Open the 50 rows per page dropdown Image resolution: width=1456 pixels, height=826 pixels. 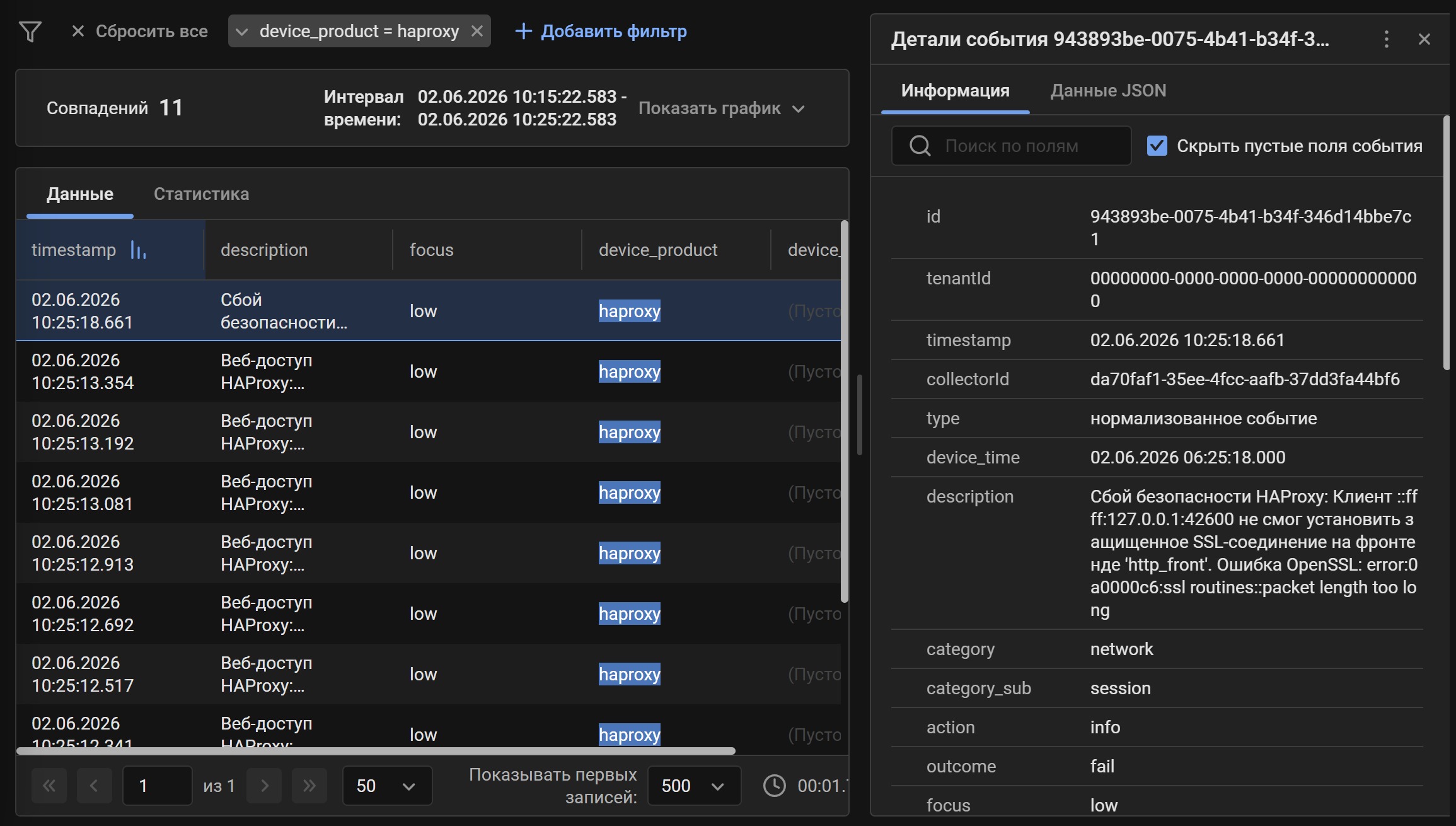pos(387,786)
